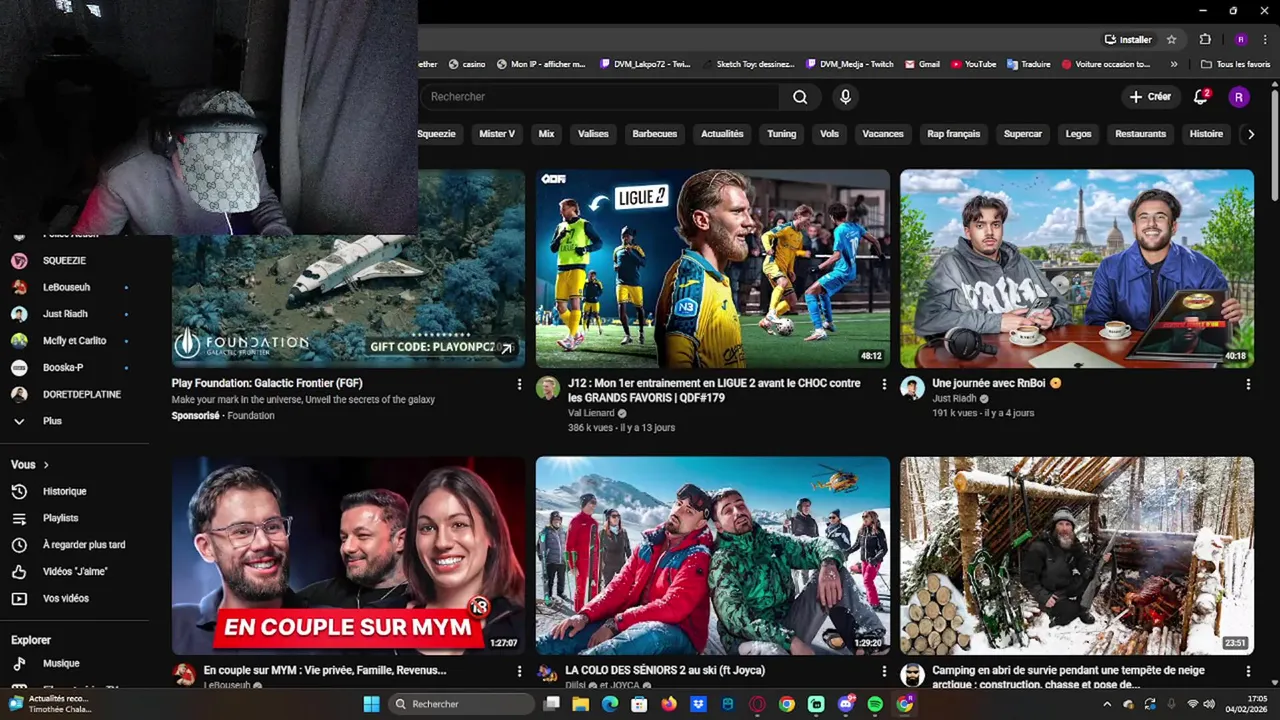This screenshot has height=720, width=1280.
Task: Open Spotify from the taskbar
Action: [x=875, y=704]
